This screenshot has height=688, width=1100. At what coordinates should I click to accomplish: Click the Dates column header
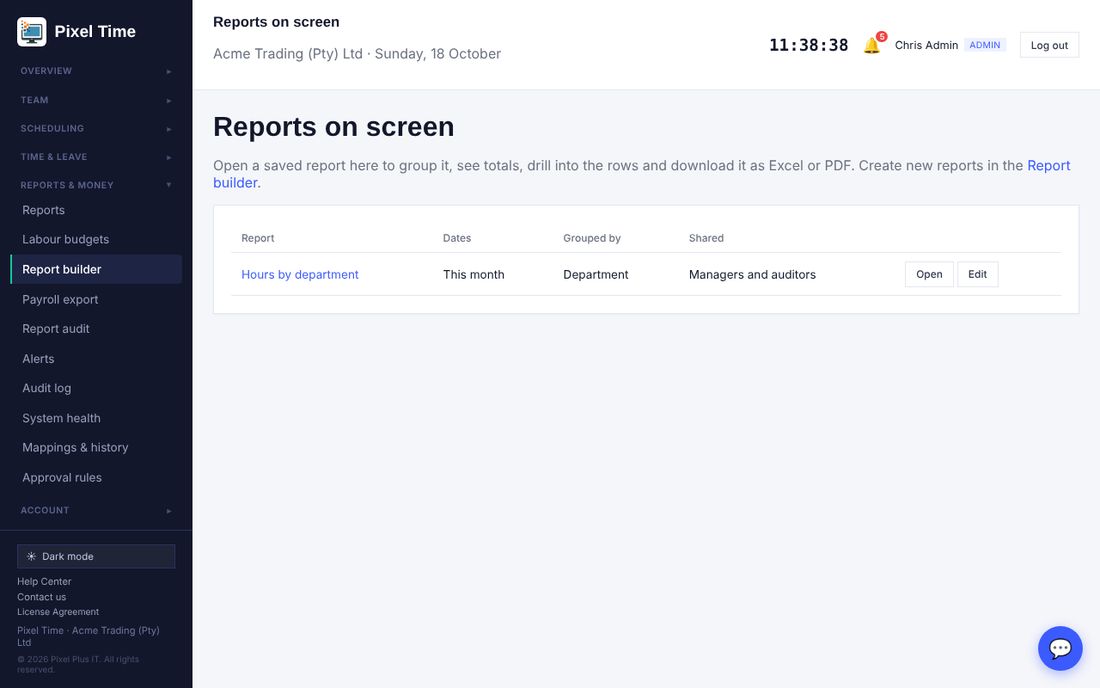point(457,238)
